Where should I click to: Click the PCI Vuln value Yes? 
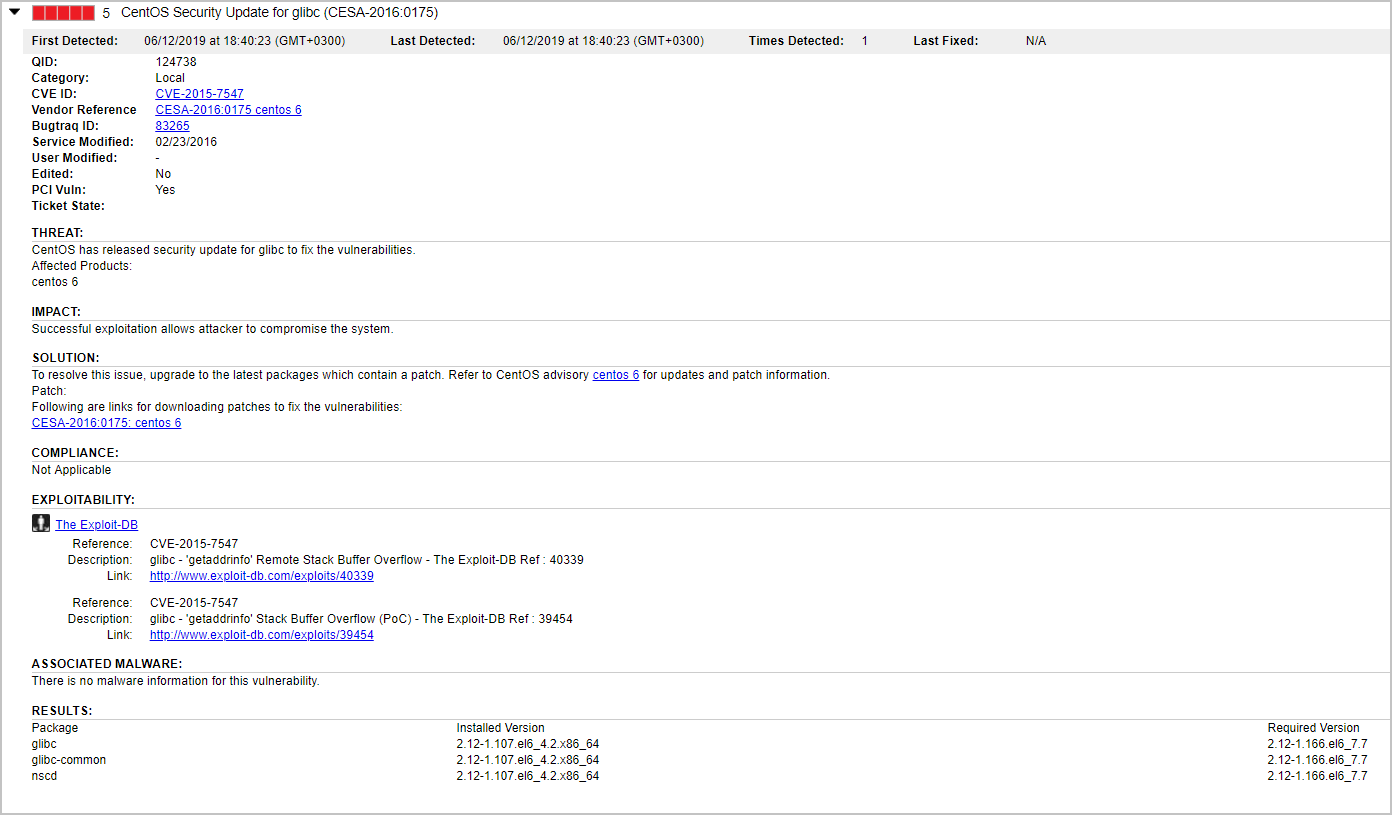coord(165,190)
